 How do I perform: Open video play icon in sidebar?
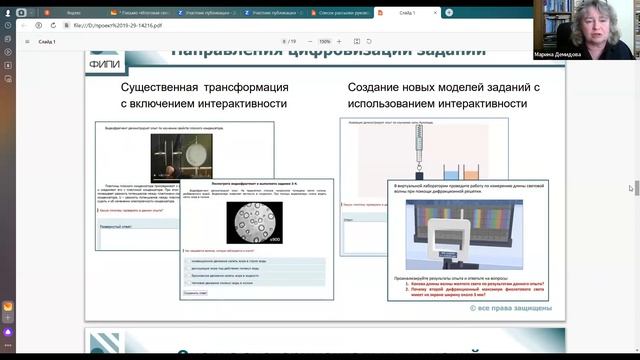tap(8, 52)
